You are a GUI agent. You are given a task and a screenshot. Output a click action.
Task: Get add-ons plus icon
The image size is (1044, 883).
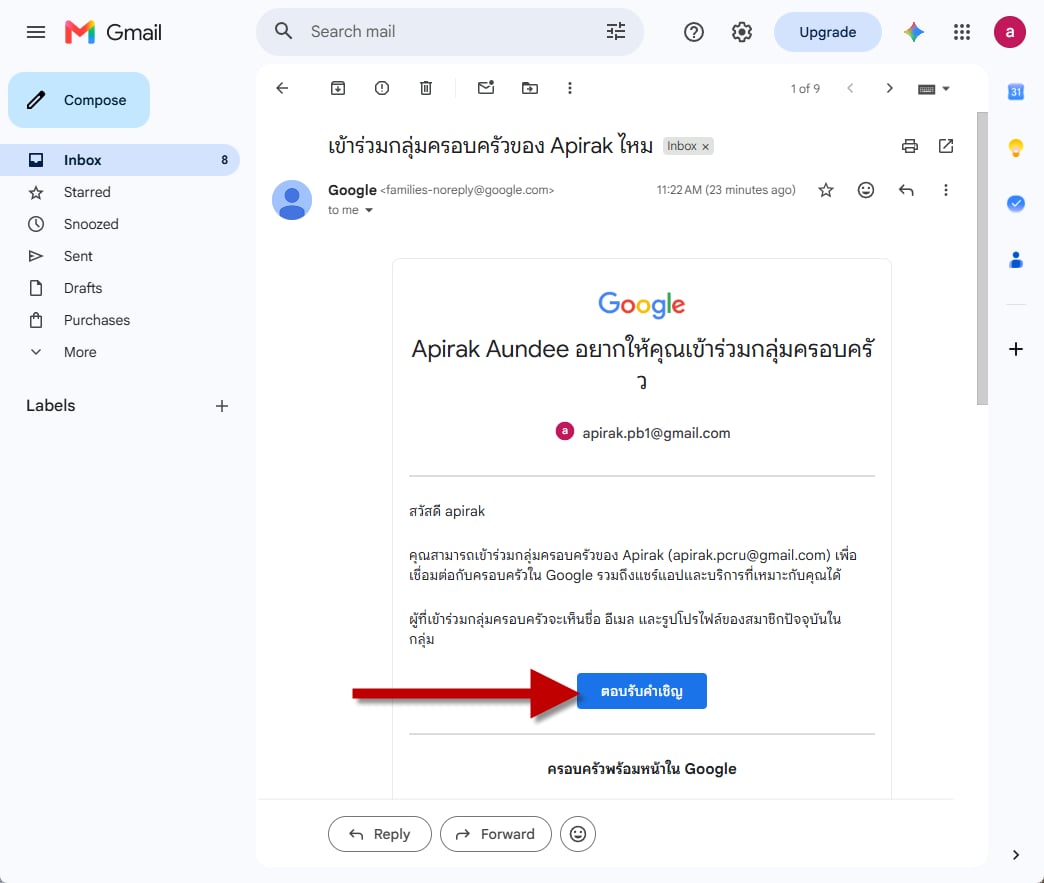[1015, 349]
